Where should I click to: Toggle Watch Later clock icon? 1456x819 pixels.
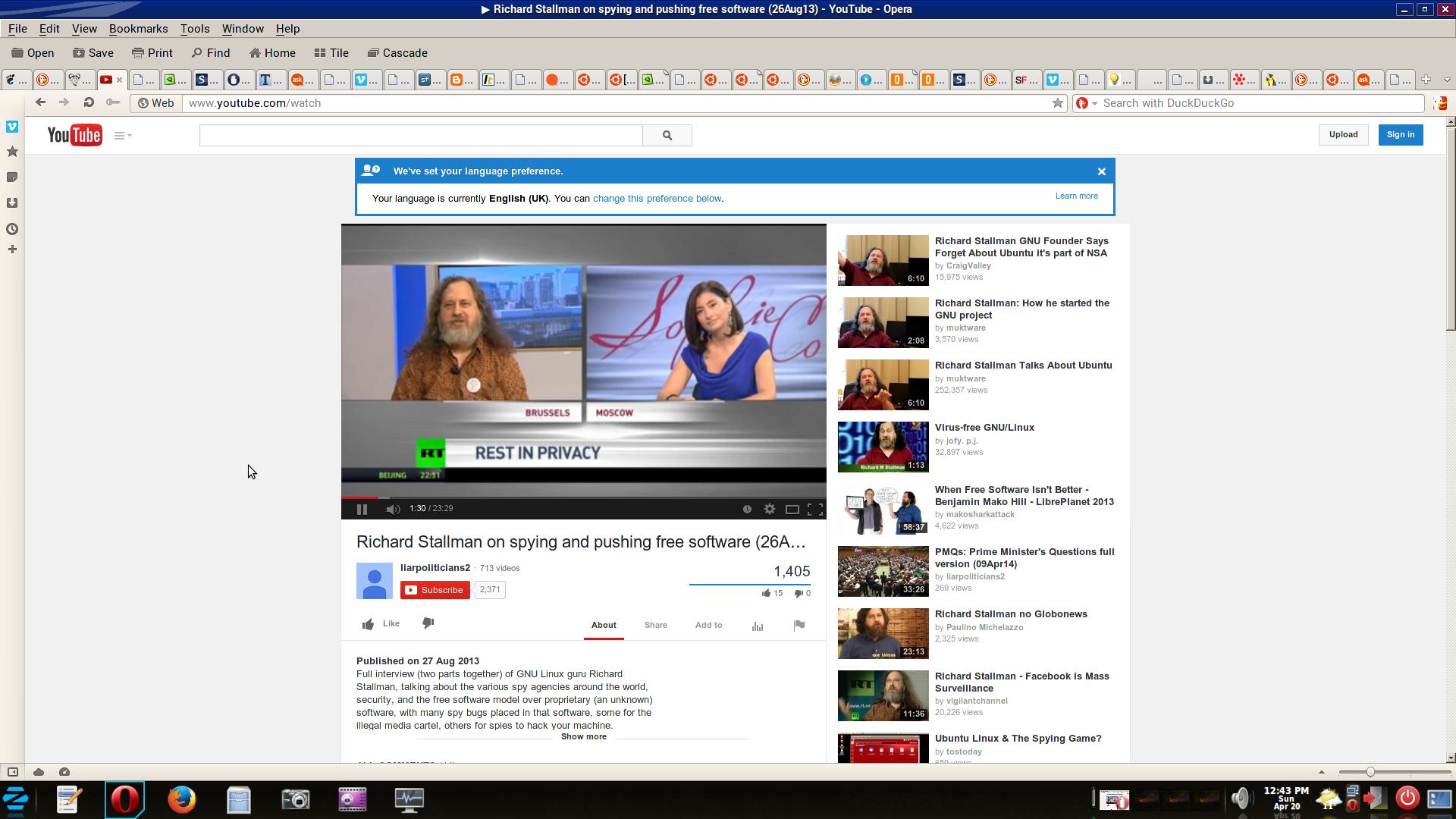click(x=747, y=510)
